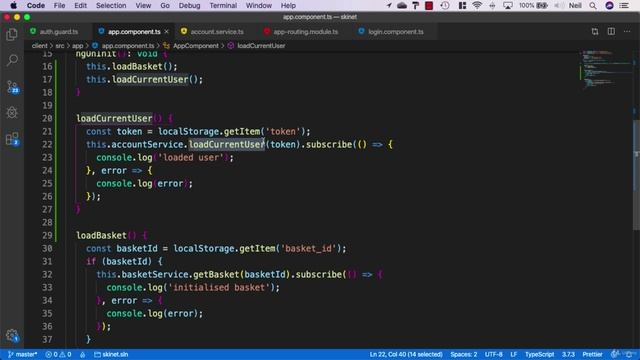Open the Search view in activity bar

click(12, 60)
